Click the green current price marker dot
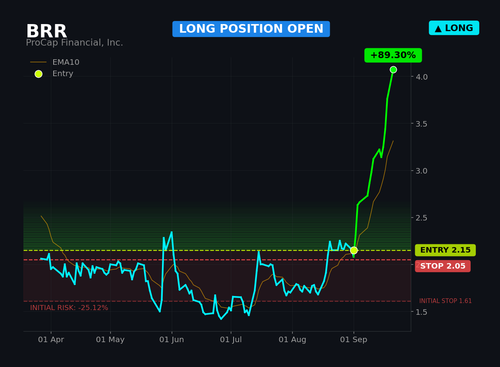 (x=393, y=70)
